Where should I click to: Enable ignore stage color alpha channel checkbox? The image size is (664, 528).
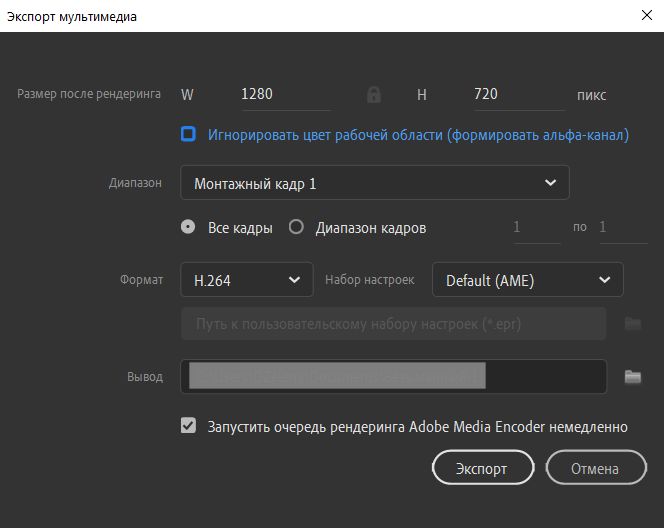188,134
